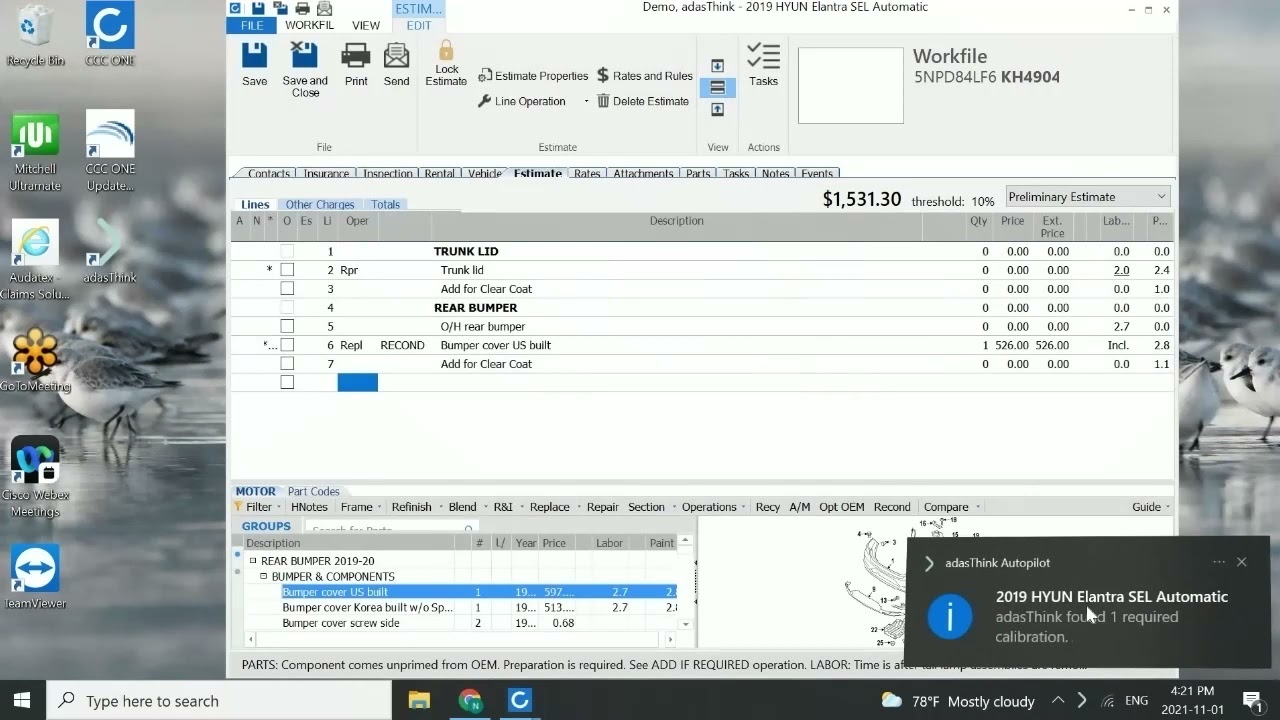The height and width of the screenshot is (720, 1280).
Task: Open the Other Charges sub-tab
Action: tap(320, 205)
